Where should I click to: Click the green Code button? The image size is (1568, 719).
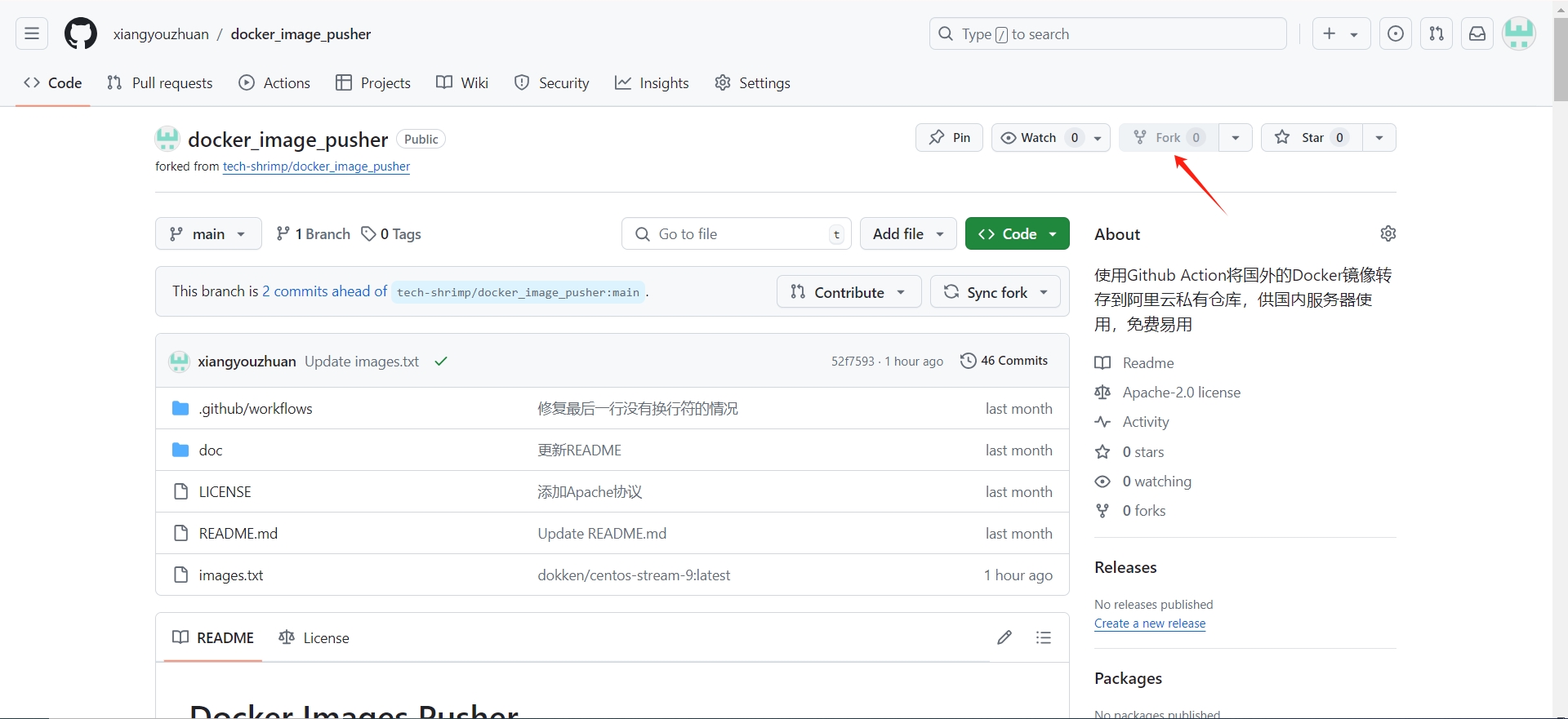tap(1017, 234)
